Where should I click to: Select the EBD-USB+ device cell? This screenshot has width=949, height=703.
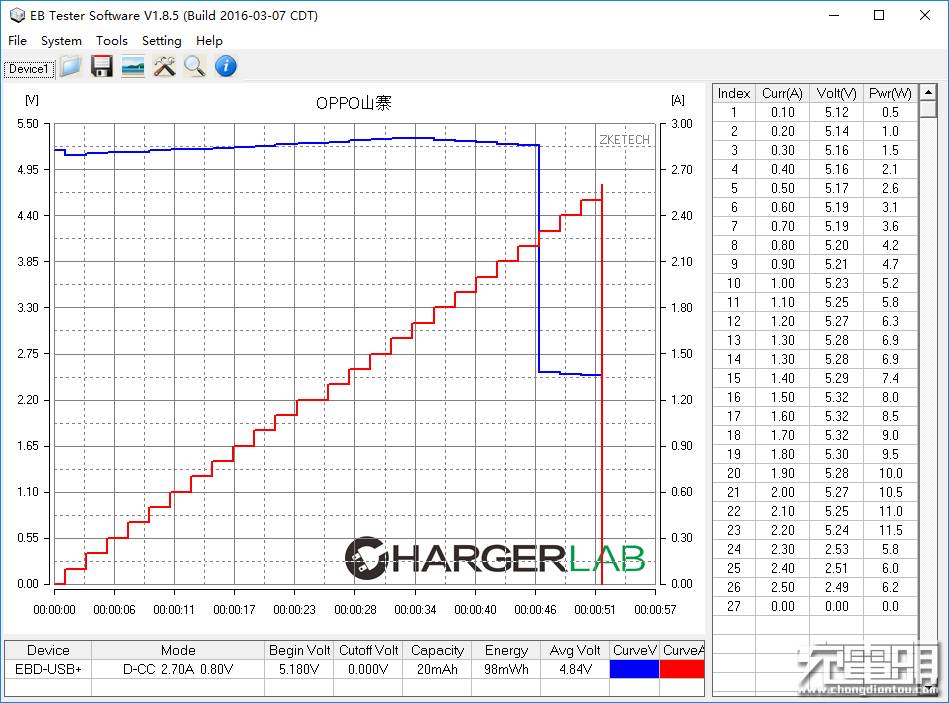pyautogui.click(x=48, y=669)
